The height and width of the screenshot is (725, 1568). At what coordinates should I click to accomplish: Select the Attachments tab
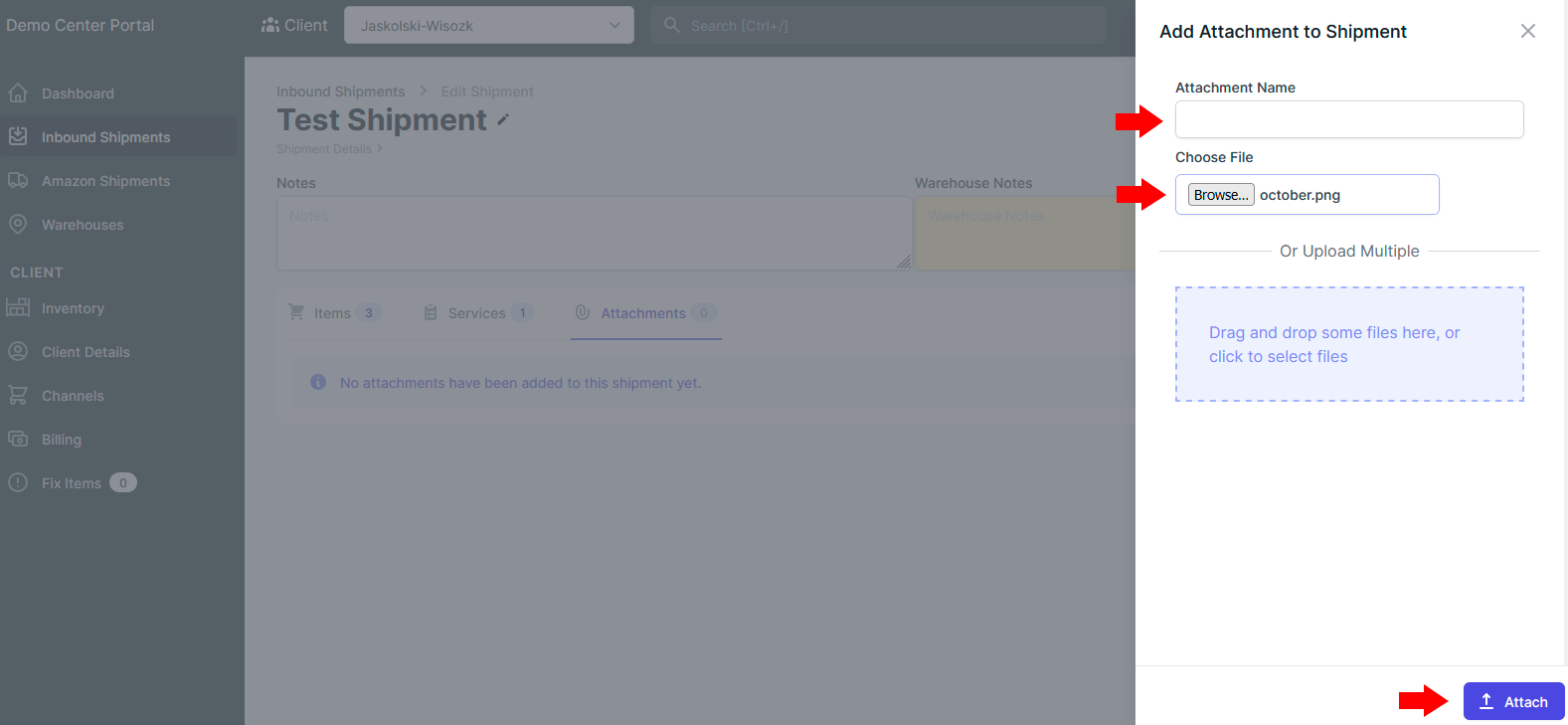click(x=646, y=313)
